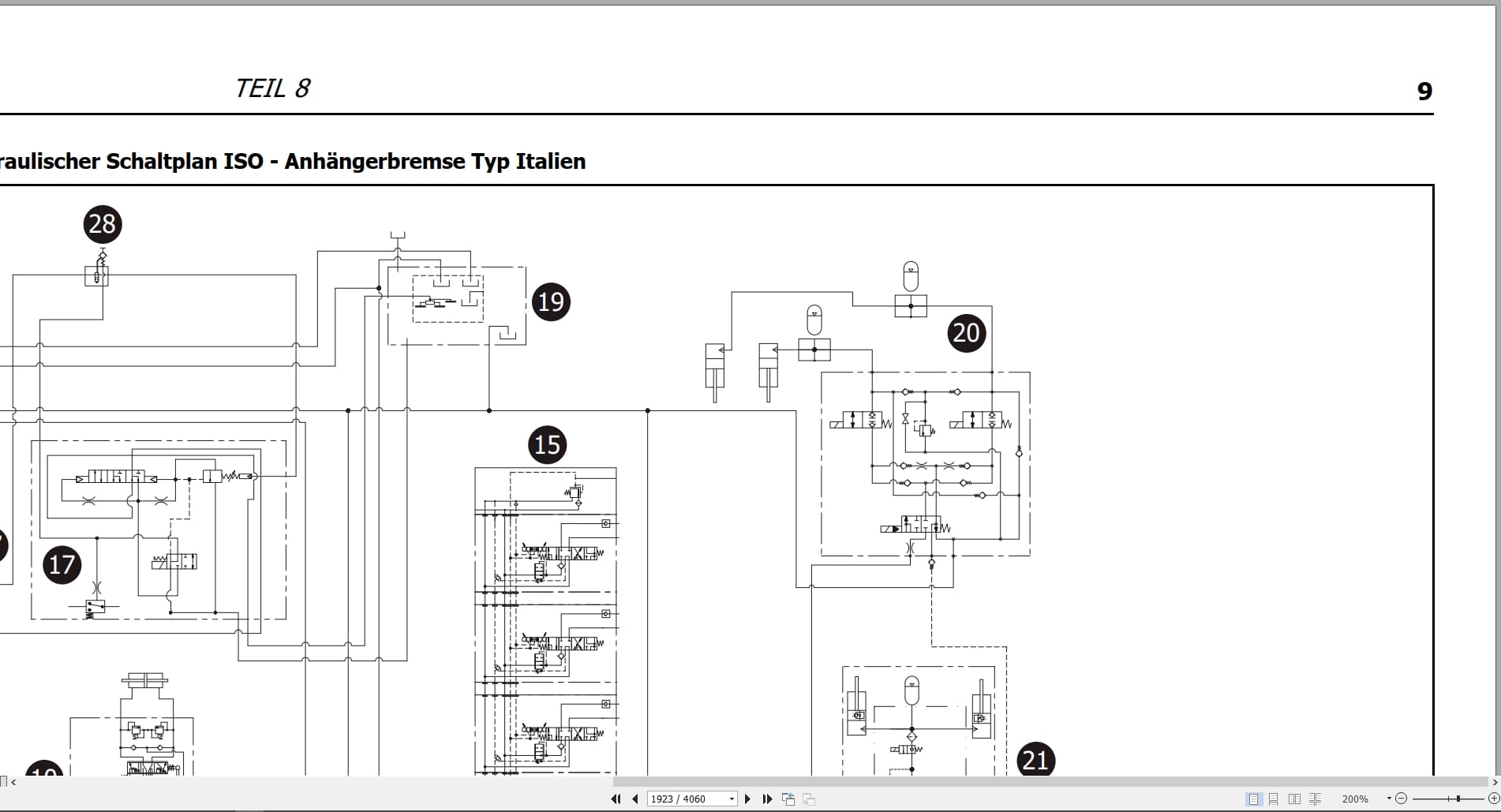Click component label 17 in the diagram
This screenshot has width=1501, height=812.
62,565
